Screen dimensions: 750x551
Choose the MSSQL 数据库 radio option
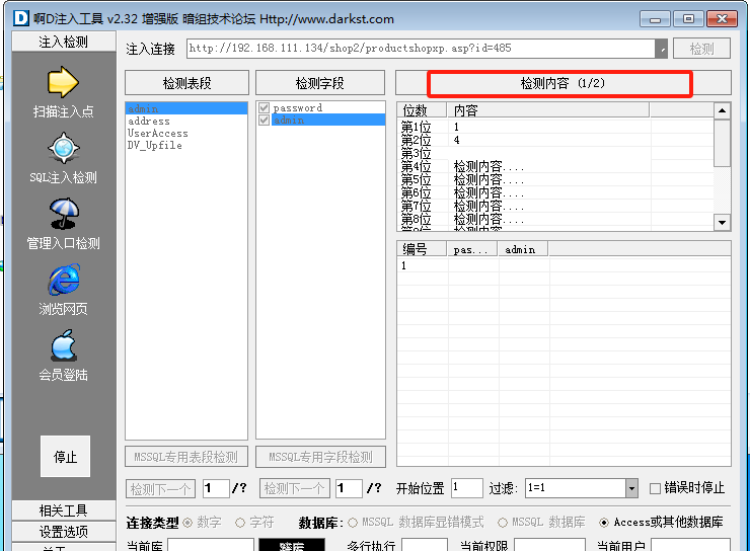(x=503, y=523)
